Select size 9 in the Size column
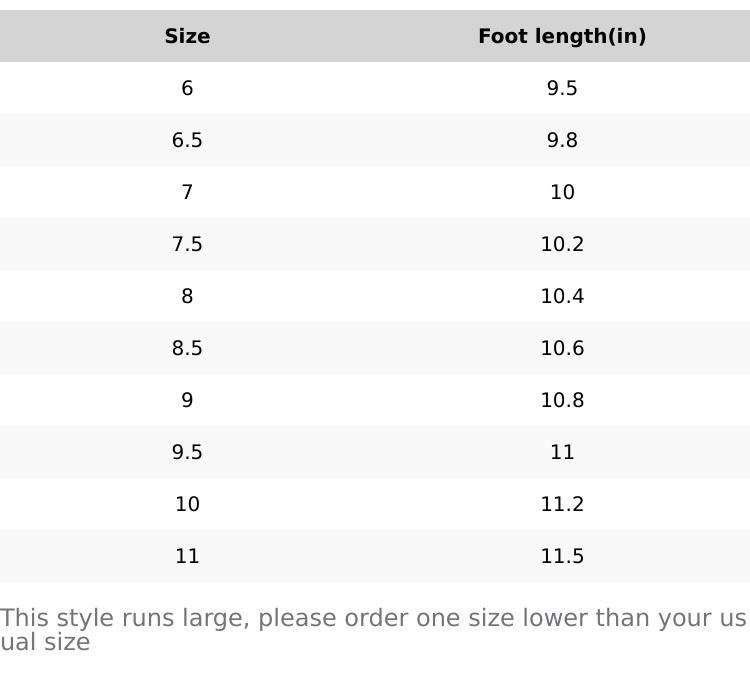Viewport: 750px width, 678px height. [187, 401]
